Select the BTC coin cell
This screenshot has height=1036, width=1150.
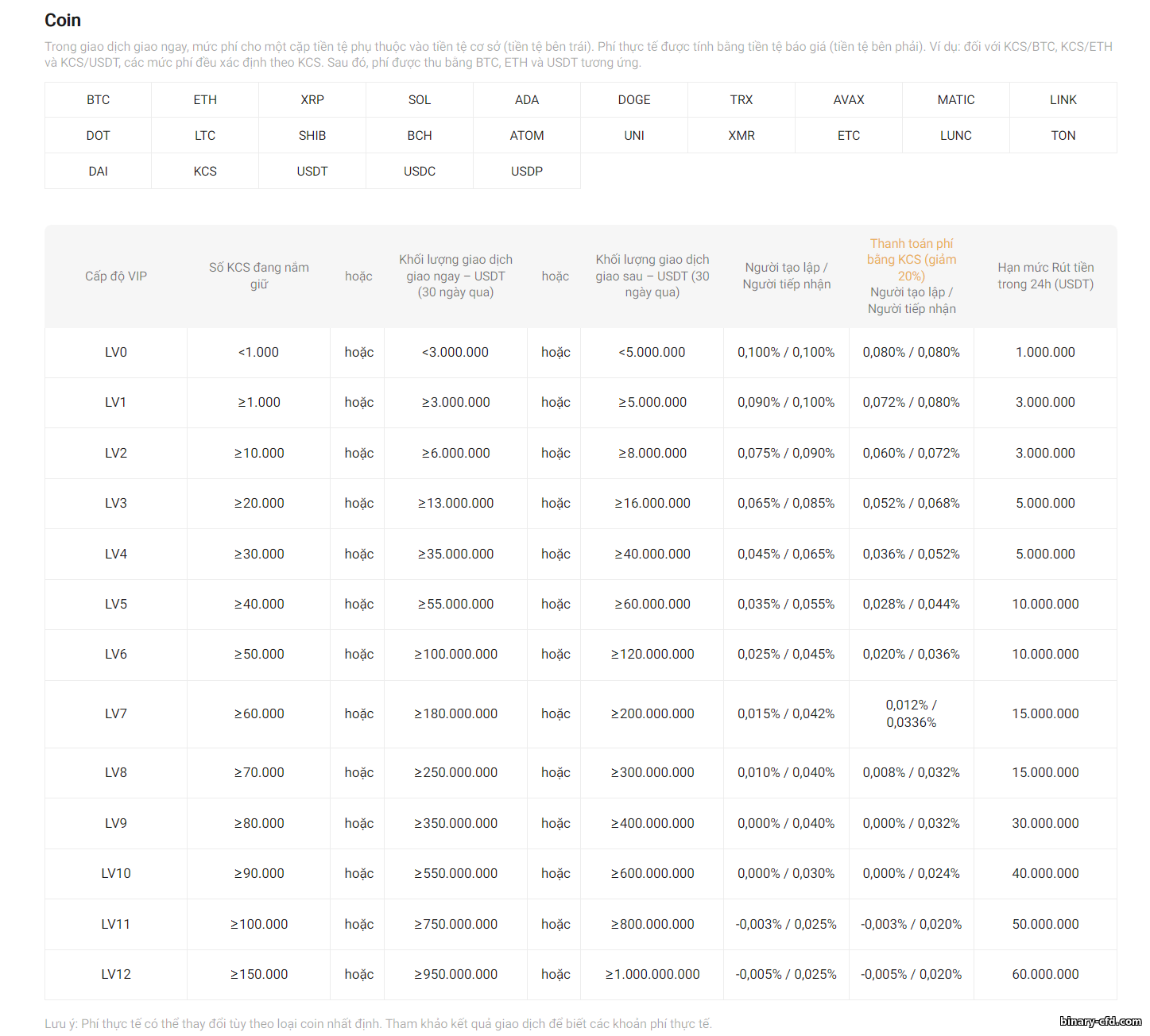98,100
